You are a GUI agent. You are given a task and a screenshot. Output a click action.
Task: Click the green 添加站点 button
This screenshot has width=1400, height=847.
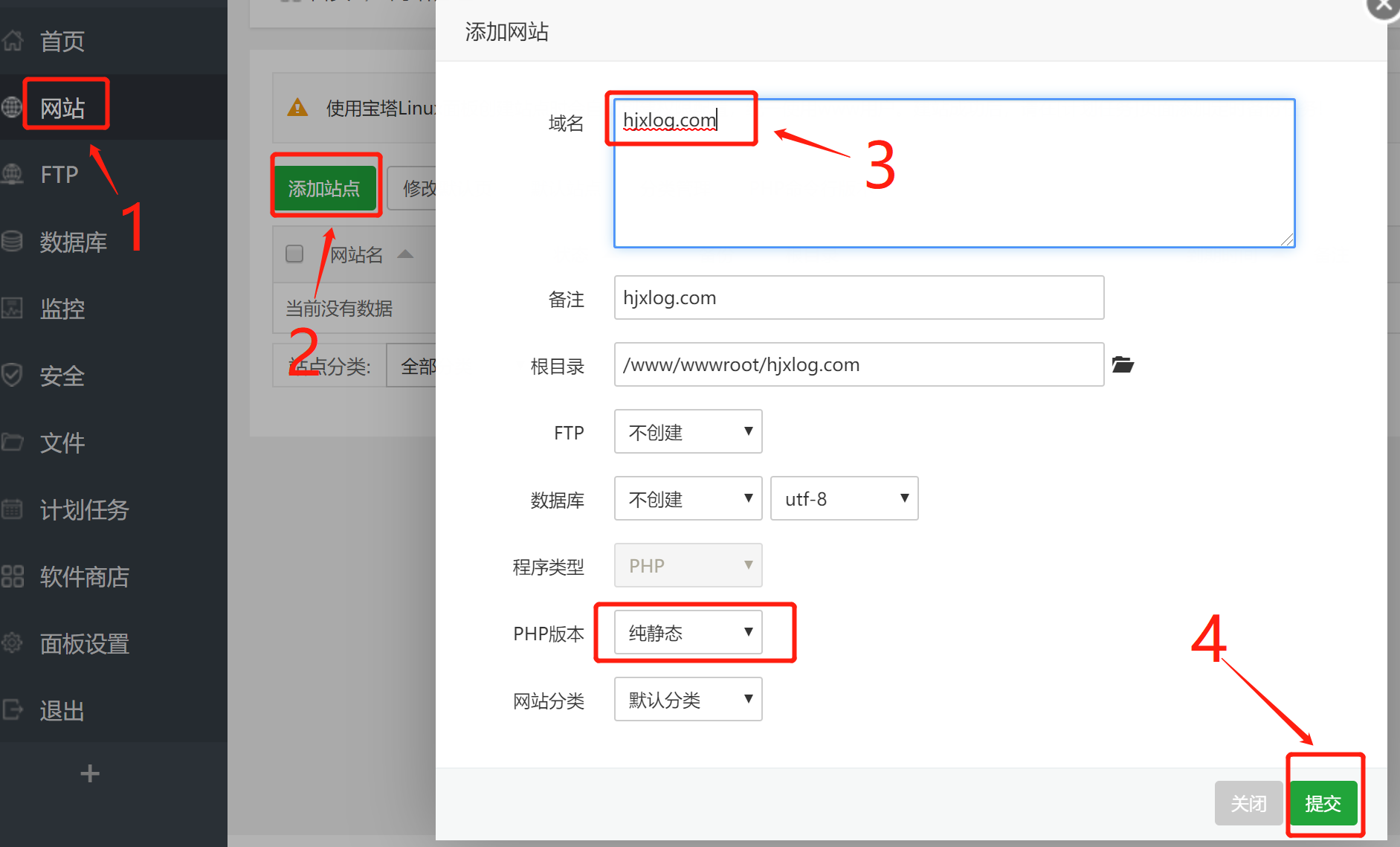click(324, 188)
